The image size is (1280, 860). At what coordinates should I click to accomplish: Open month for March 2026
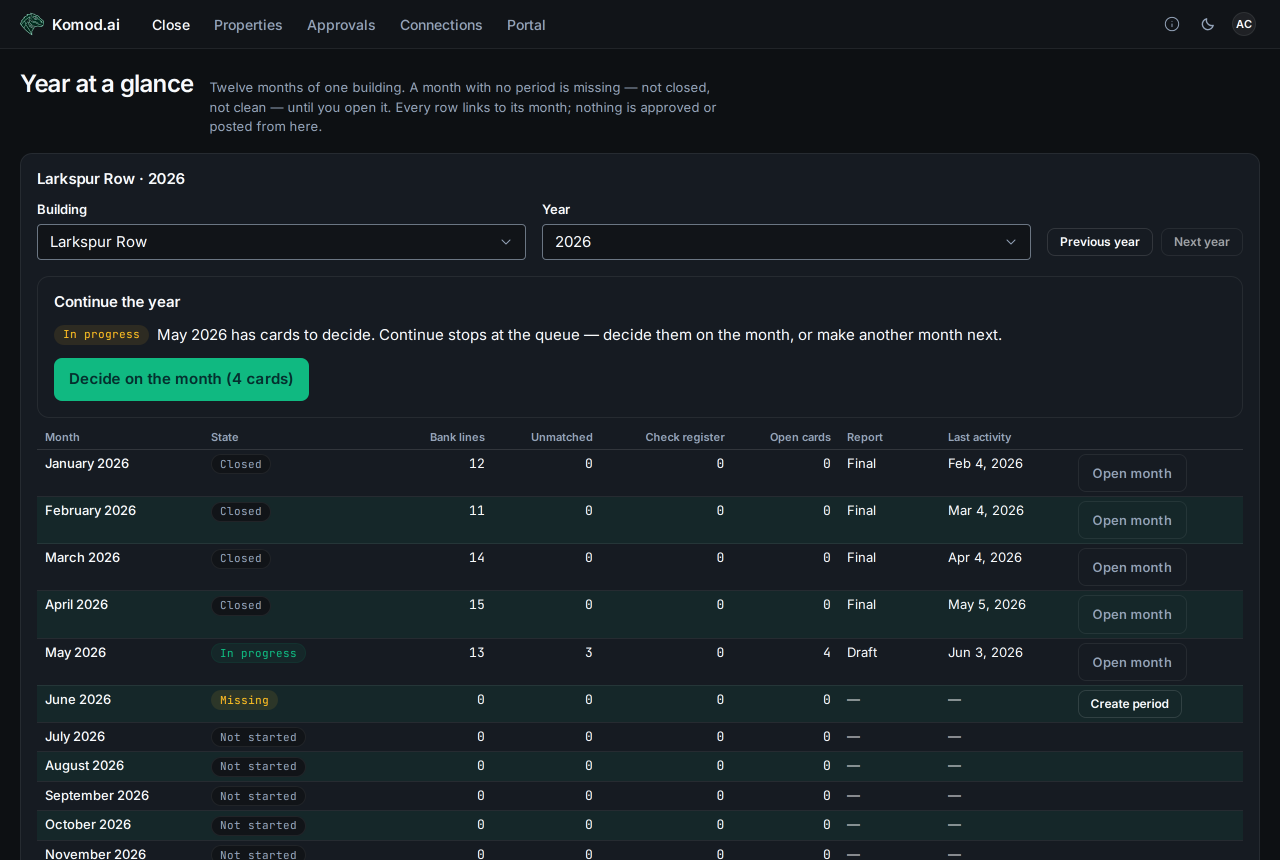coord(1132,567)
